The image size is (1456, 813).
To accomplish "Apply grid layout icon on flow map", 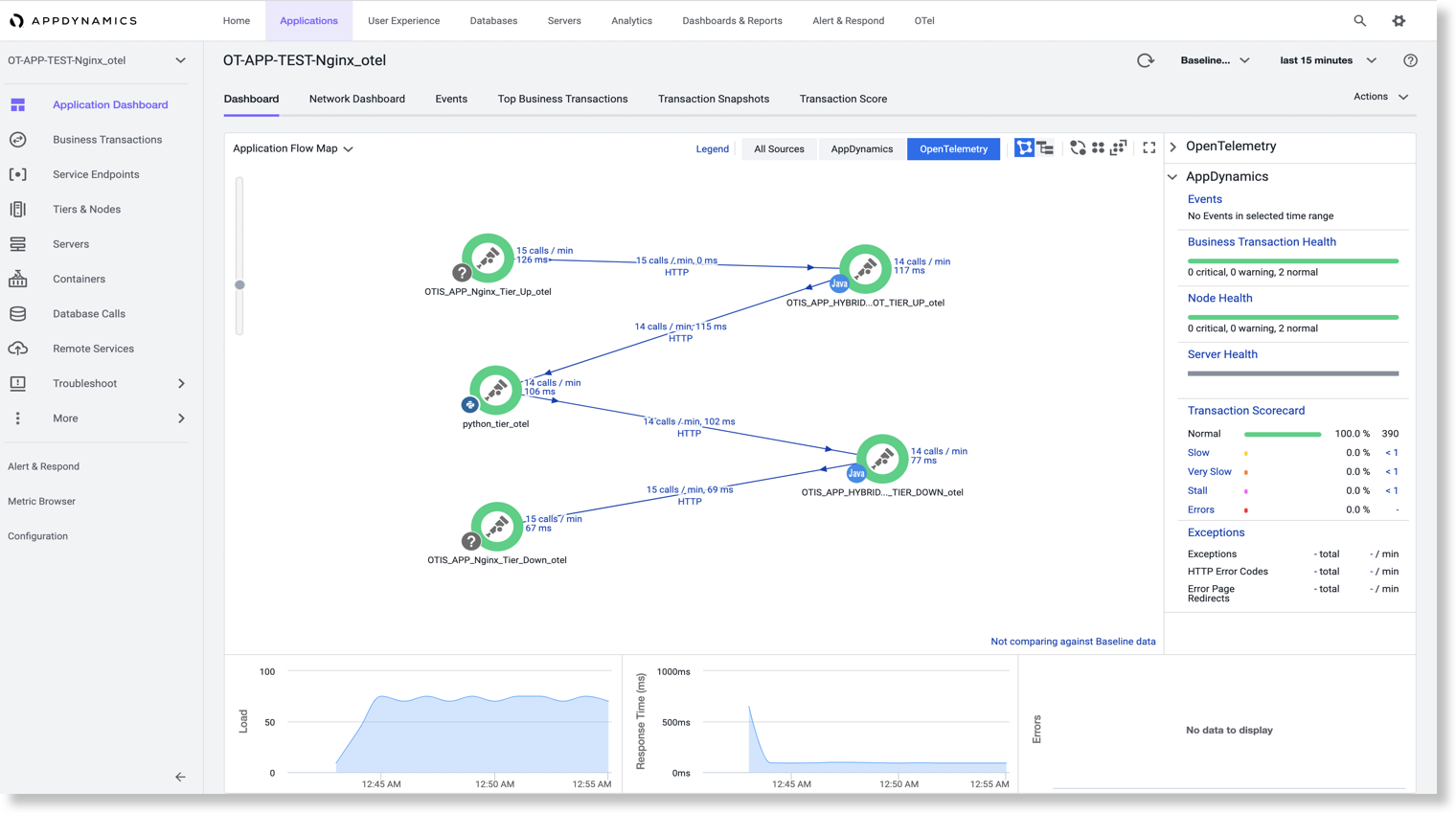I will pos(1098,148).
